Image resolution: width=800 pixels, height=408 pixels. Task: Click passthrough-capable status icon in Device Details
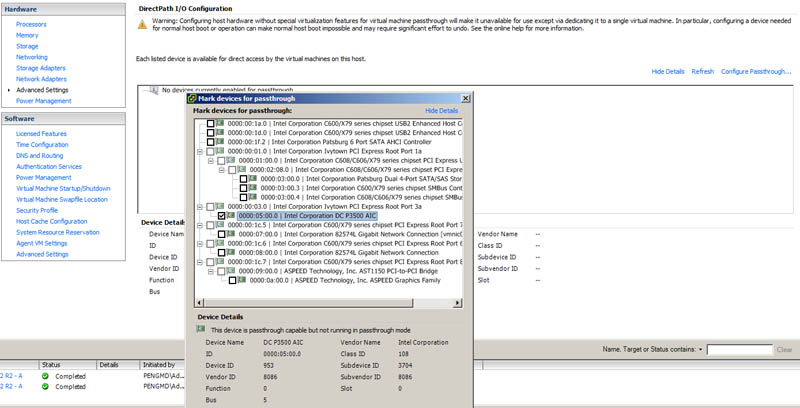click(201, 329)
